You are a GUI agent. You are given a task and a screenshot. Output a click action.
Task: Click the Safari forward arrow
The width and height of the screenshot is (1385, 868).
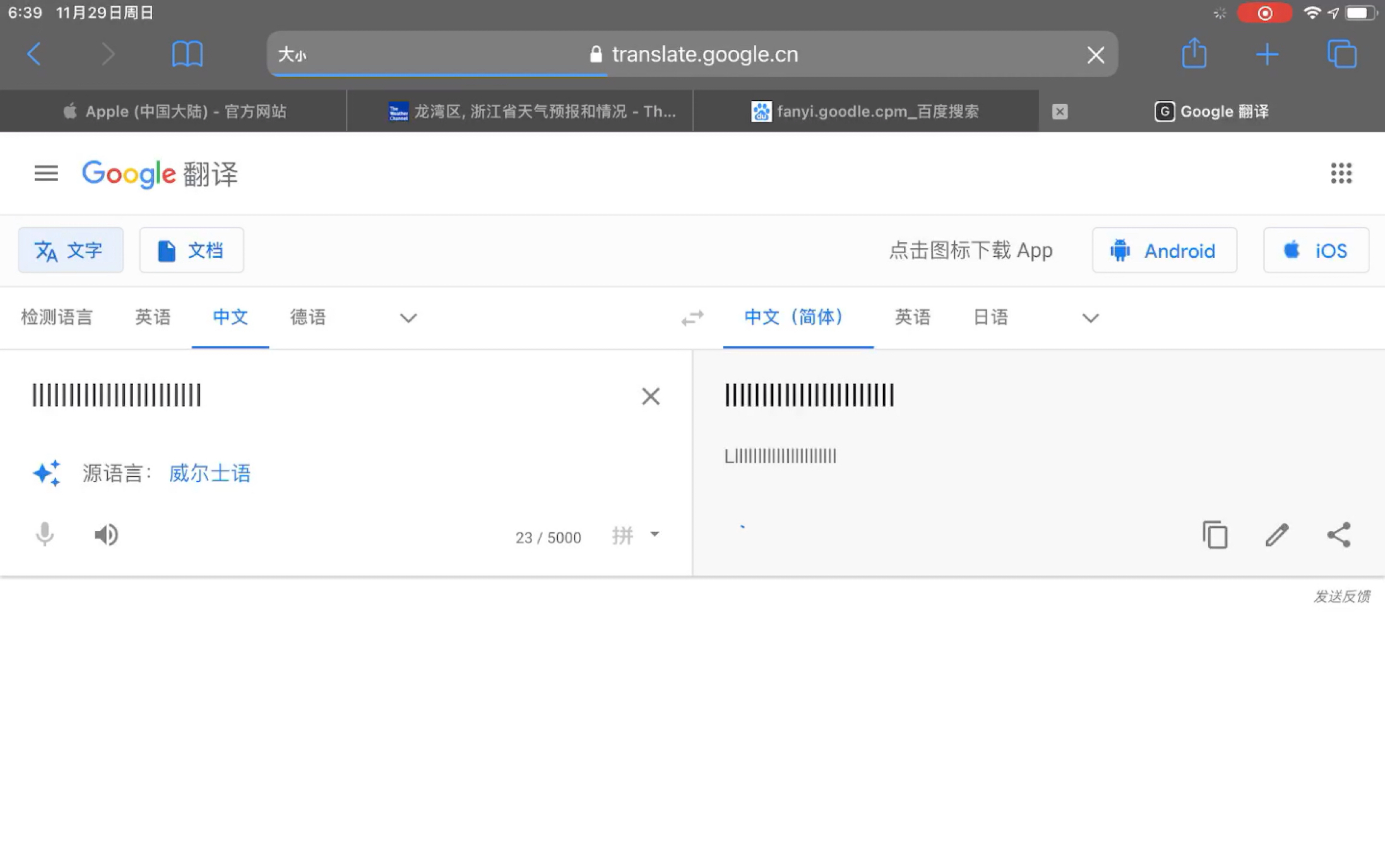108,55
